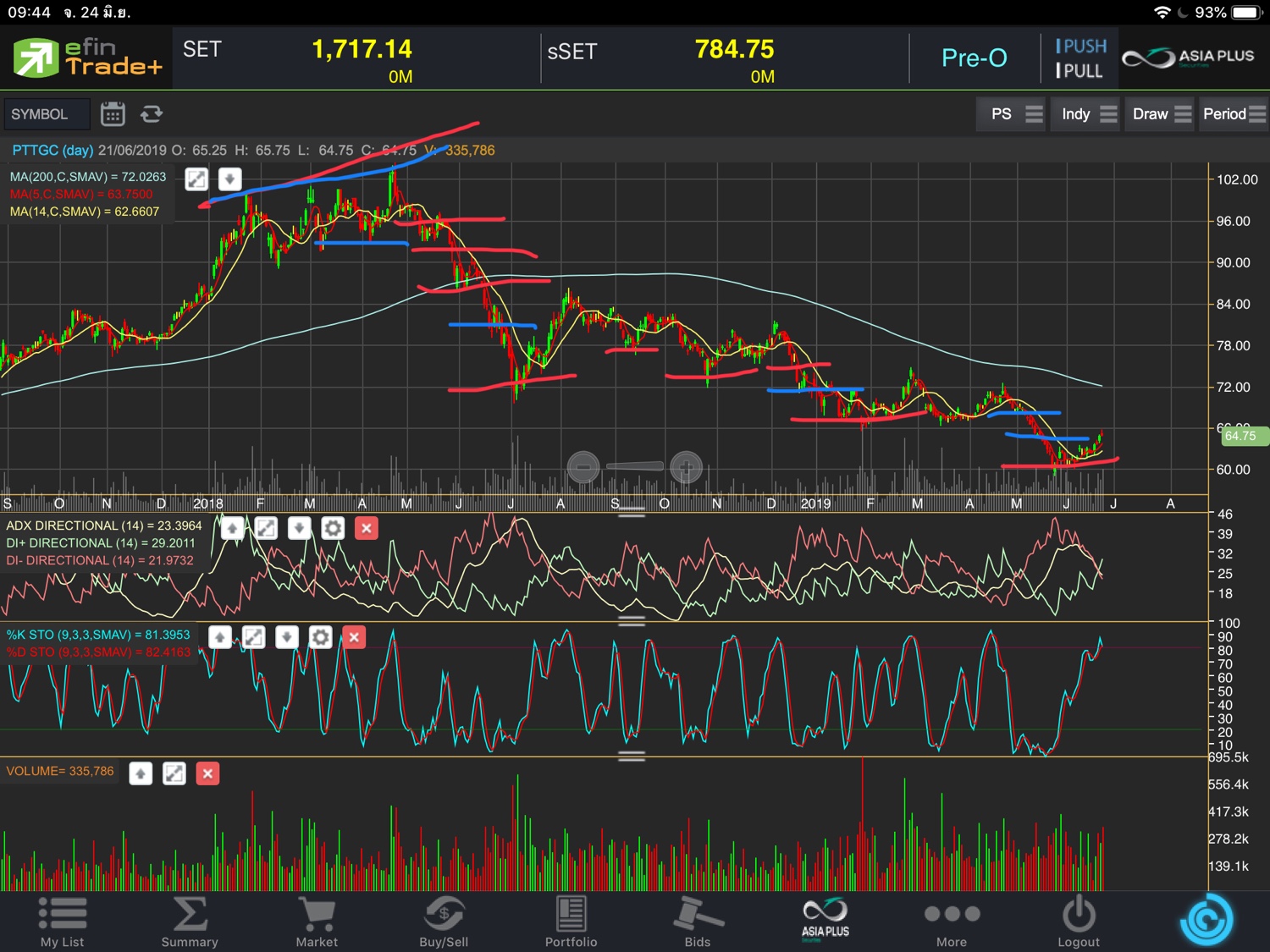Click the refresh chart icon
1270x952 pixels.
point(152,114)
